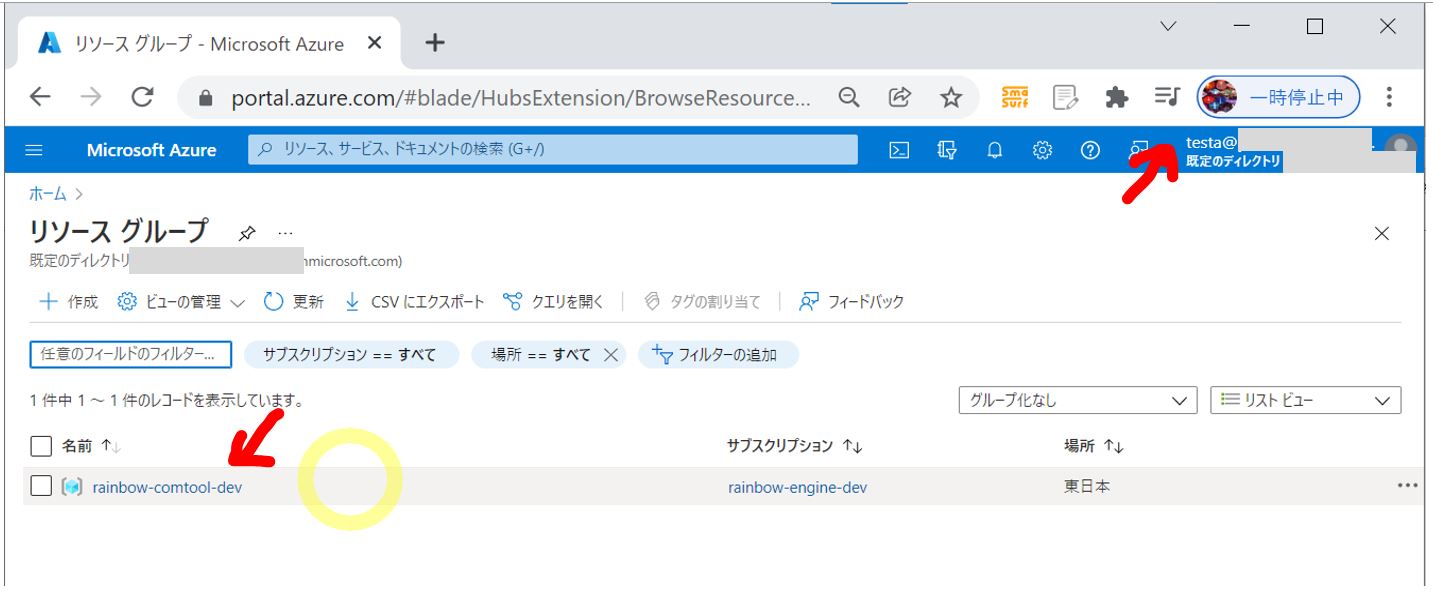Click the orange extension icon next to the bookmark star
The height and width of the screenshot is (594, 1433).
coord(1015,97)
